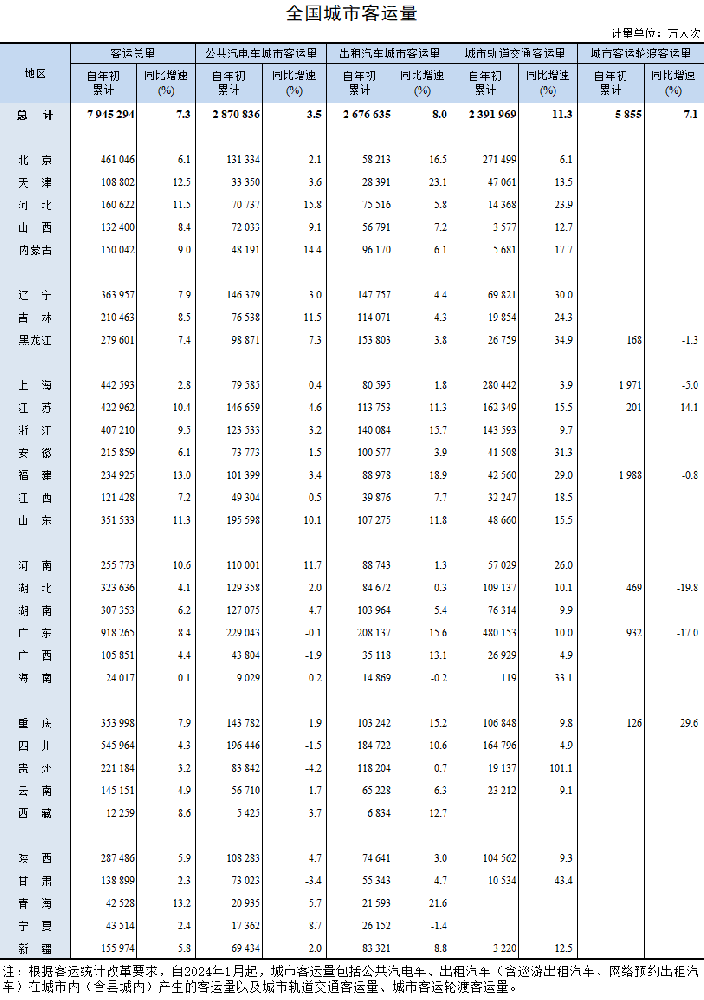Click the 总计 row label

point(35,115)
